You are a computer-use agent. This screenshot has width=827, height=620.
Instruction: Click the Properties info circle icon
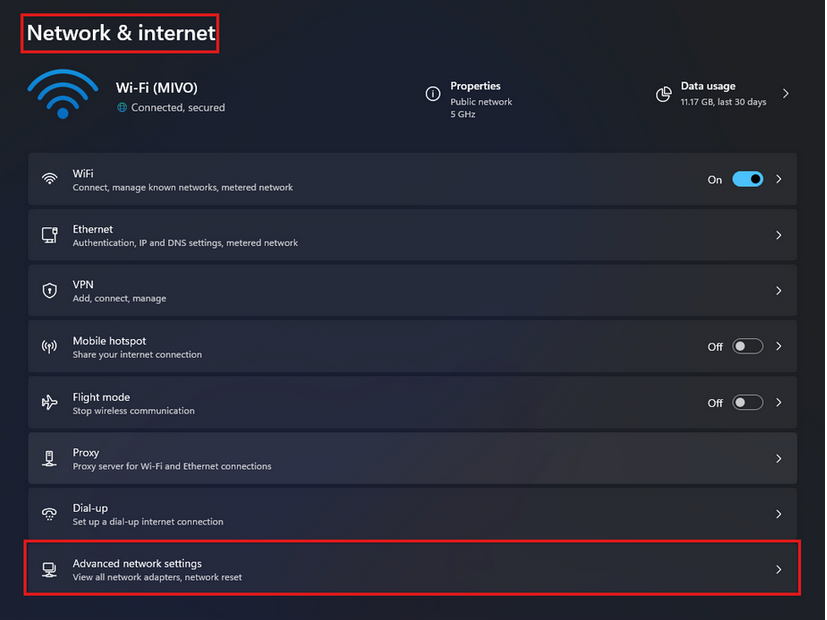(432, 94)
